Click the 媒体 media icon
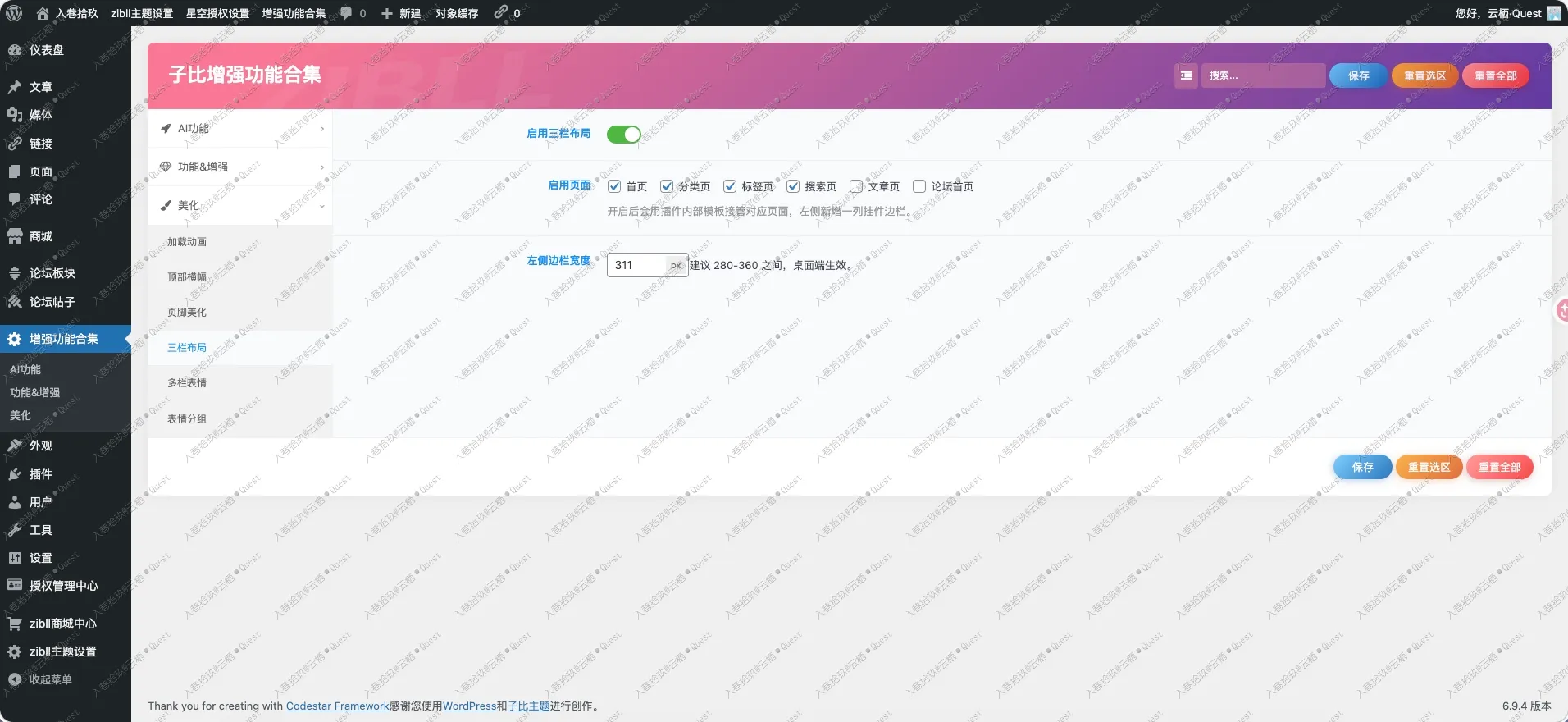This screenshot has height=722, width=1568. 15,115
